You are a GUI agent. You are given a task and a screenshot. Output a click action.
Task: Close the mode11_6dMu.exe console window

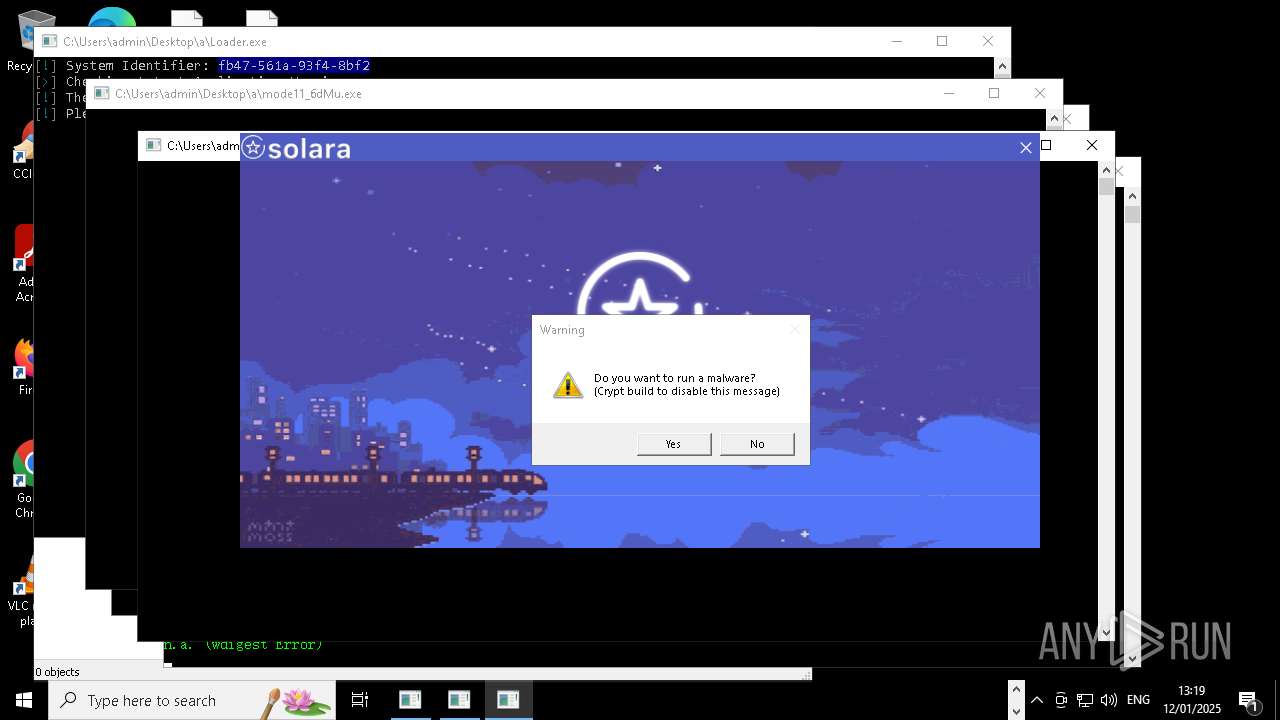click(1040, 93)
